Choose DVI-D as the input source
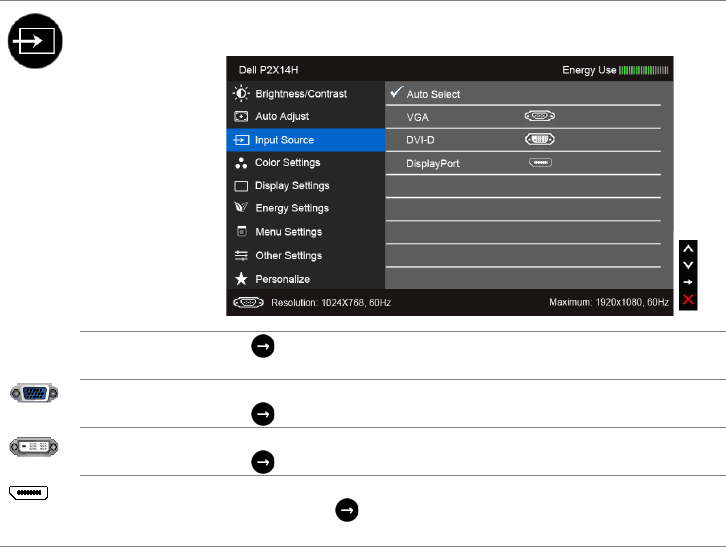This screenshot has height=547, width=726. pyautogui.click(x=523, y=140)
